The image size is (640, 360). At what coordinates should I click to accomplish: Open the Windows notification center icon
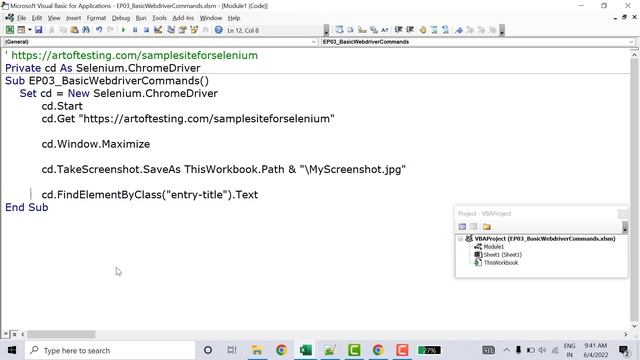[x=624, y=350]
